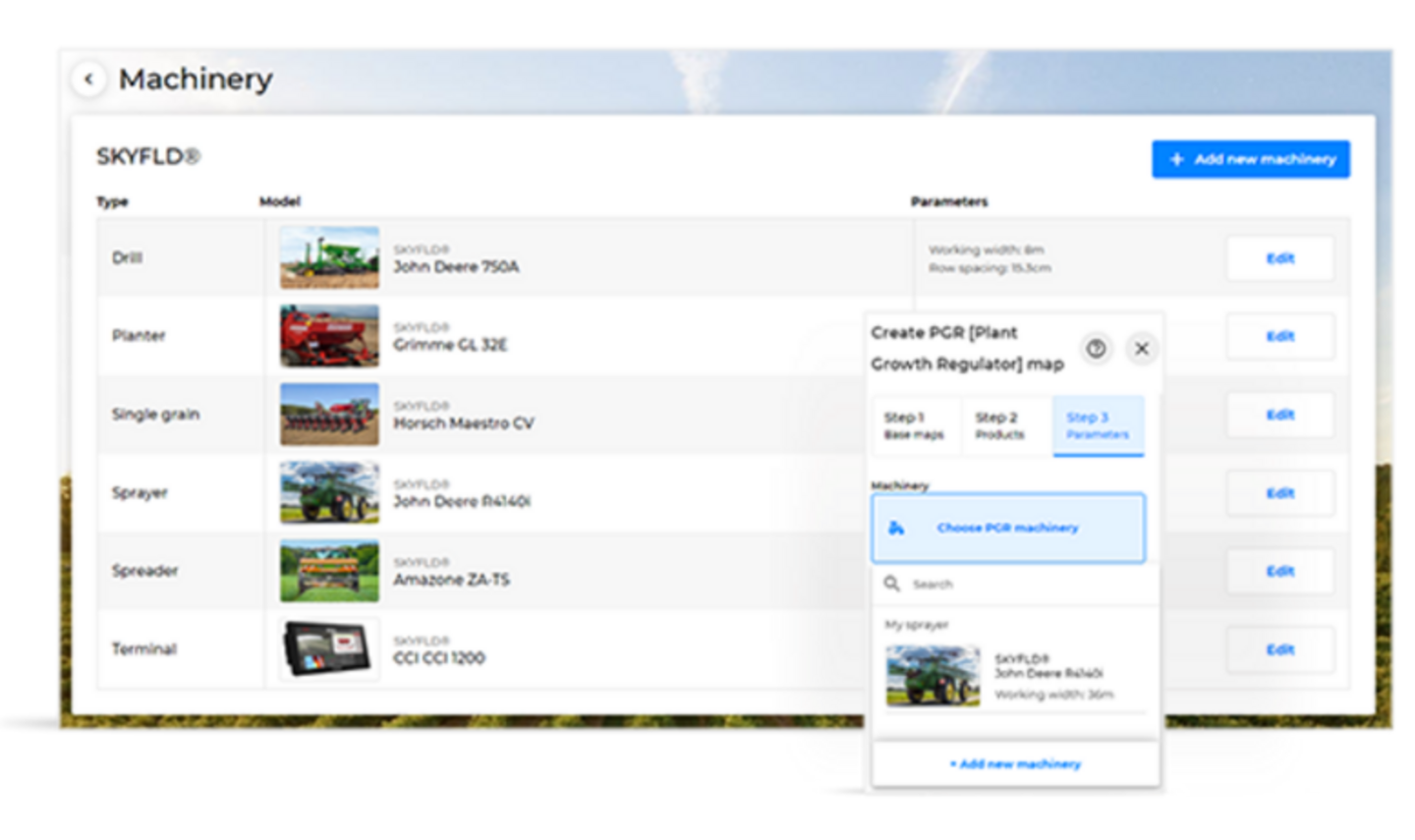Image resolution: width=1415 pixels, height=840 pixels.
Task: Open the John Deere 750A drill thumbnail
Action: click(x=329, y=257)
